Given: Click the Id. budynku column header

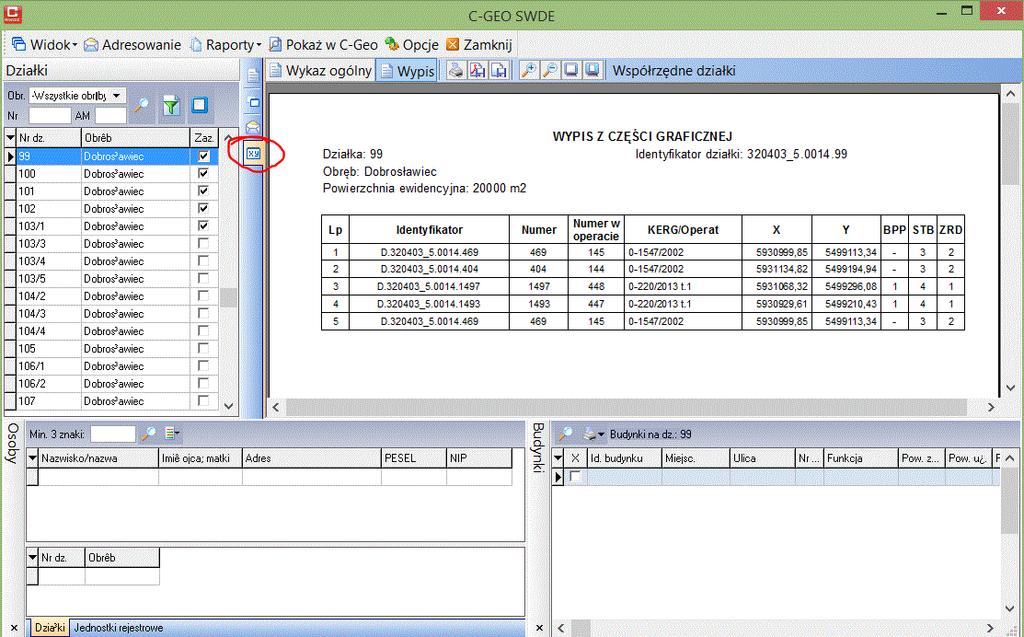Looking at the screenshot, I should click(x=624, y=458).
